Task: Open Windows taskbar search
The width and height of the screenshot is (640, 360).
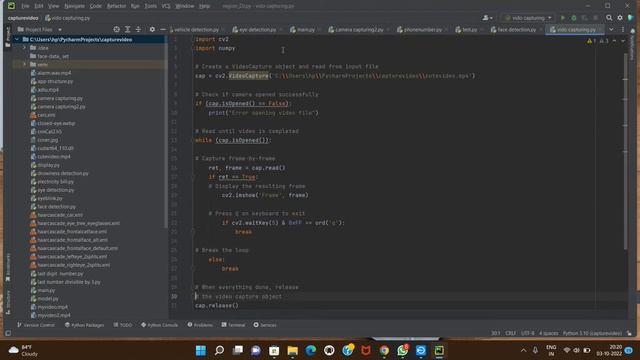Action: pos(219,351)
